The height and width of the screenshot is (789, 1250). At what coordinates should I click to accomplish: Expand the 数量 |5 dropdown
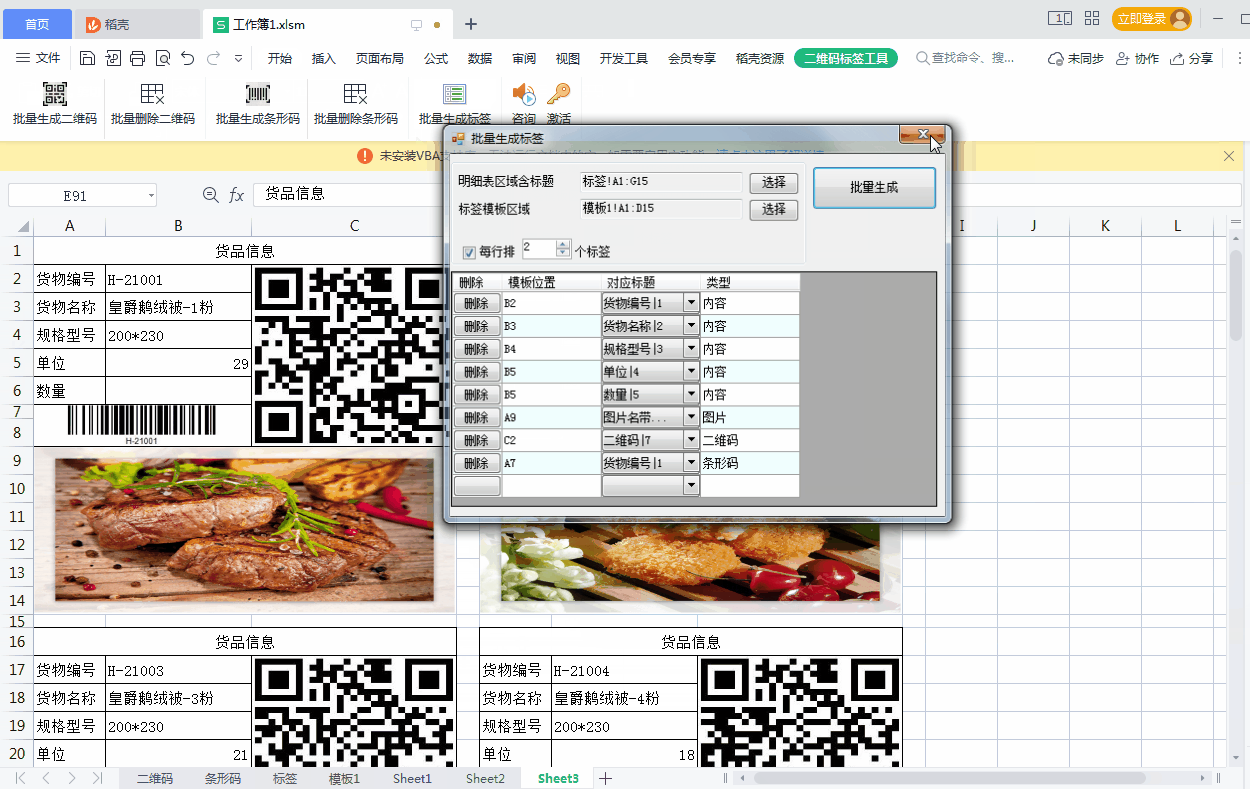coord(690,394)
